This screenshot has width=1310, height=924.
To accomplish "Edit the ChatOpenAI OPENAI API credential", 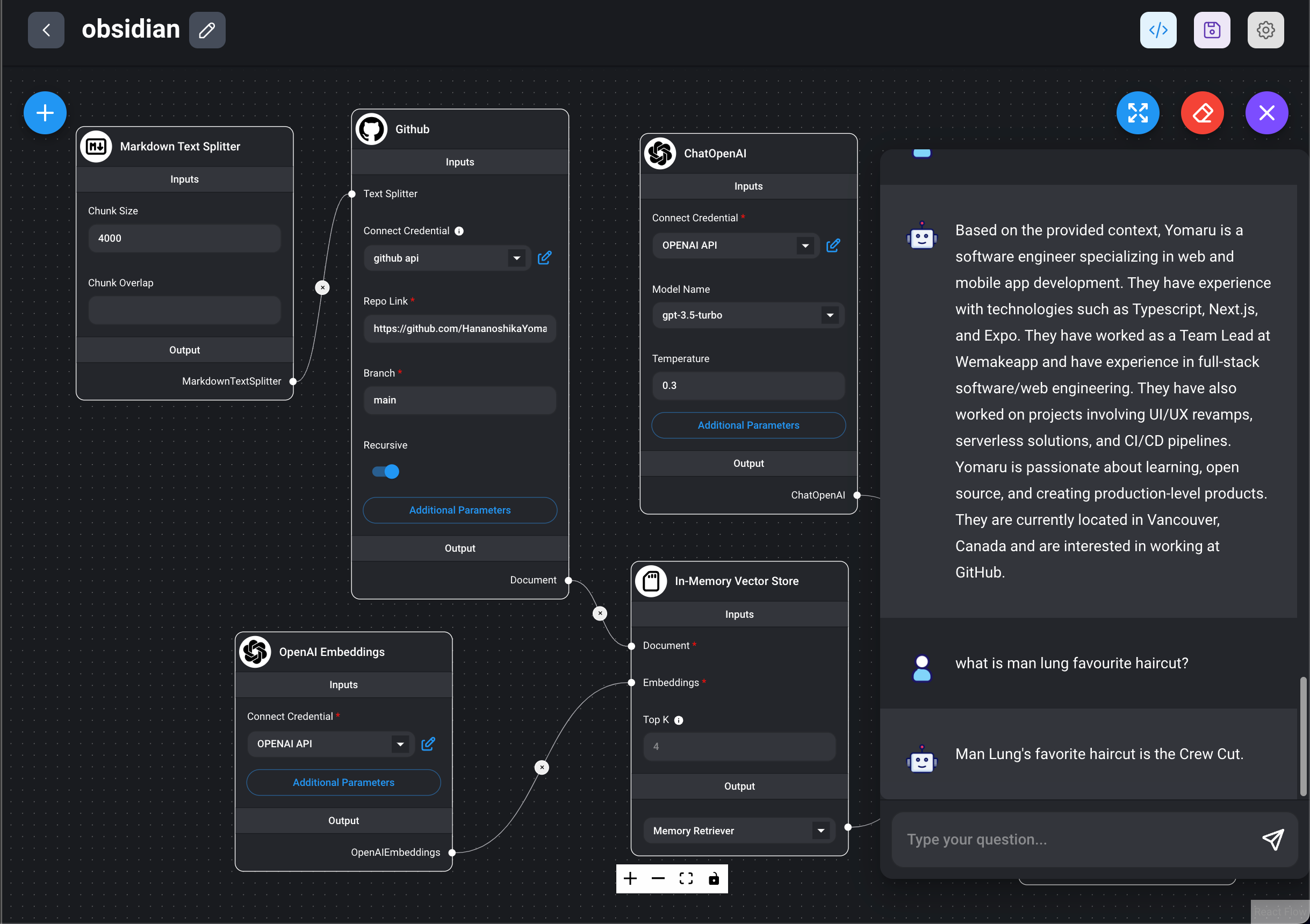I will [833, 246].
